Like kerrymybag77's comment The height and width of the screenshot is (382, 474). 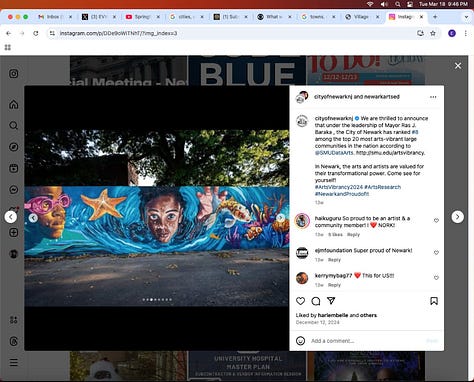(436, 278)
